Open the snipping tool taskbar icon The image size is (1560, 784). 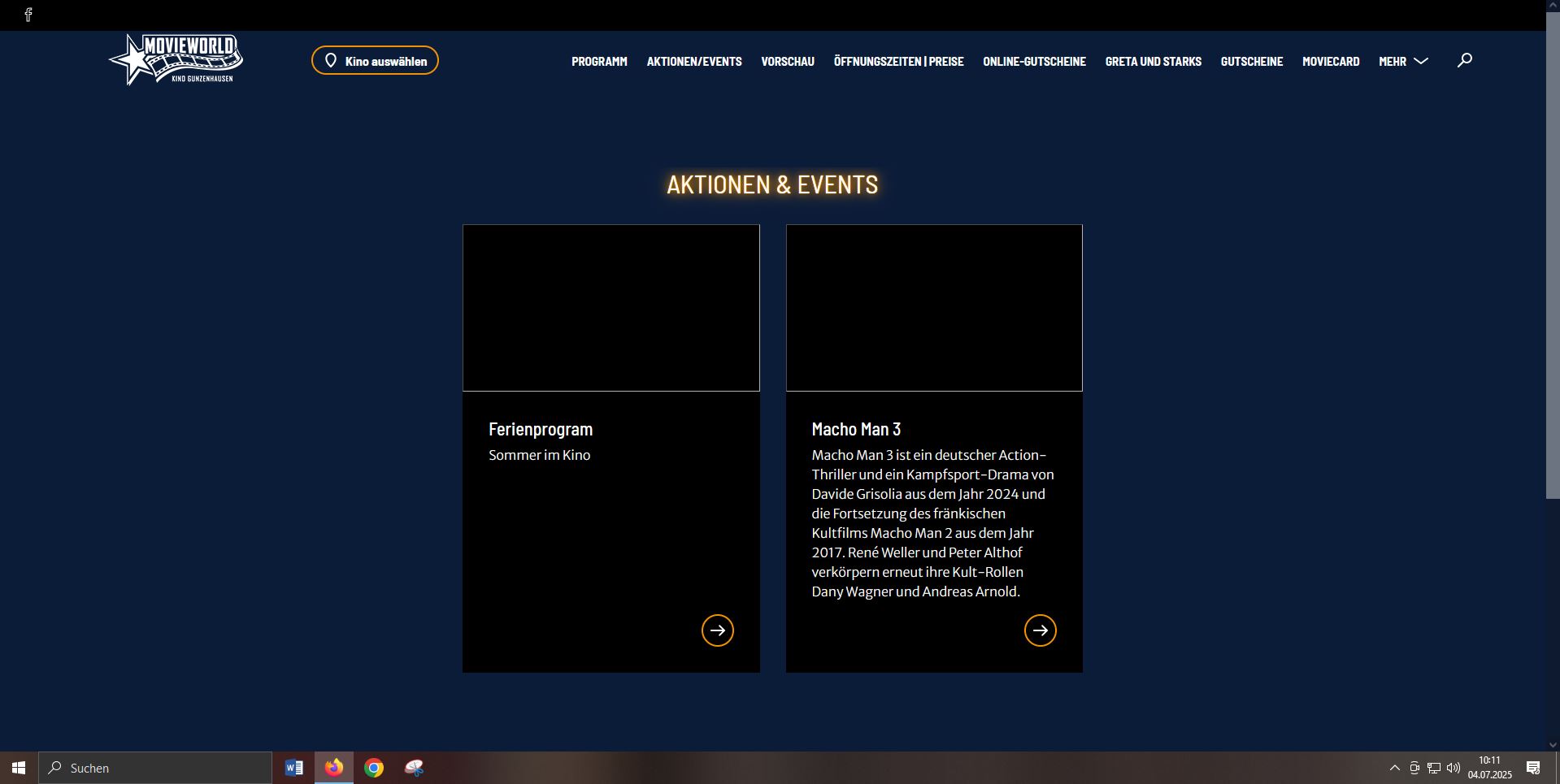(x=414, y=768)
